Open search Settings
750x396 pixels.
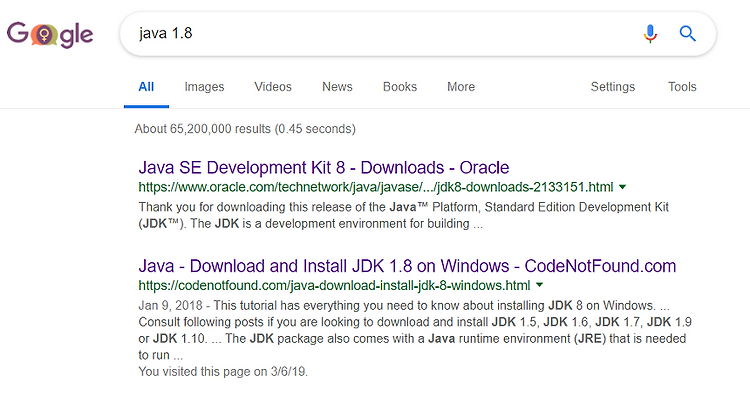(x=613, y=87)
